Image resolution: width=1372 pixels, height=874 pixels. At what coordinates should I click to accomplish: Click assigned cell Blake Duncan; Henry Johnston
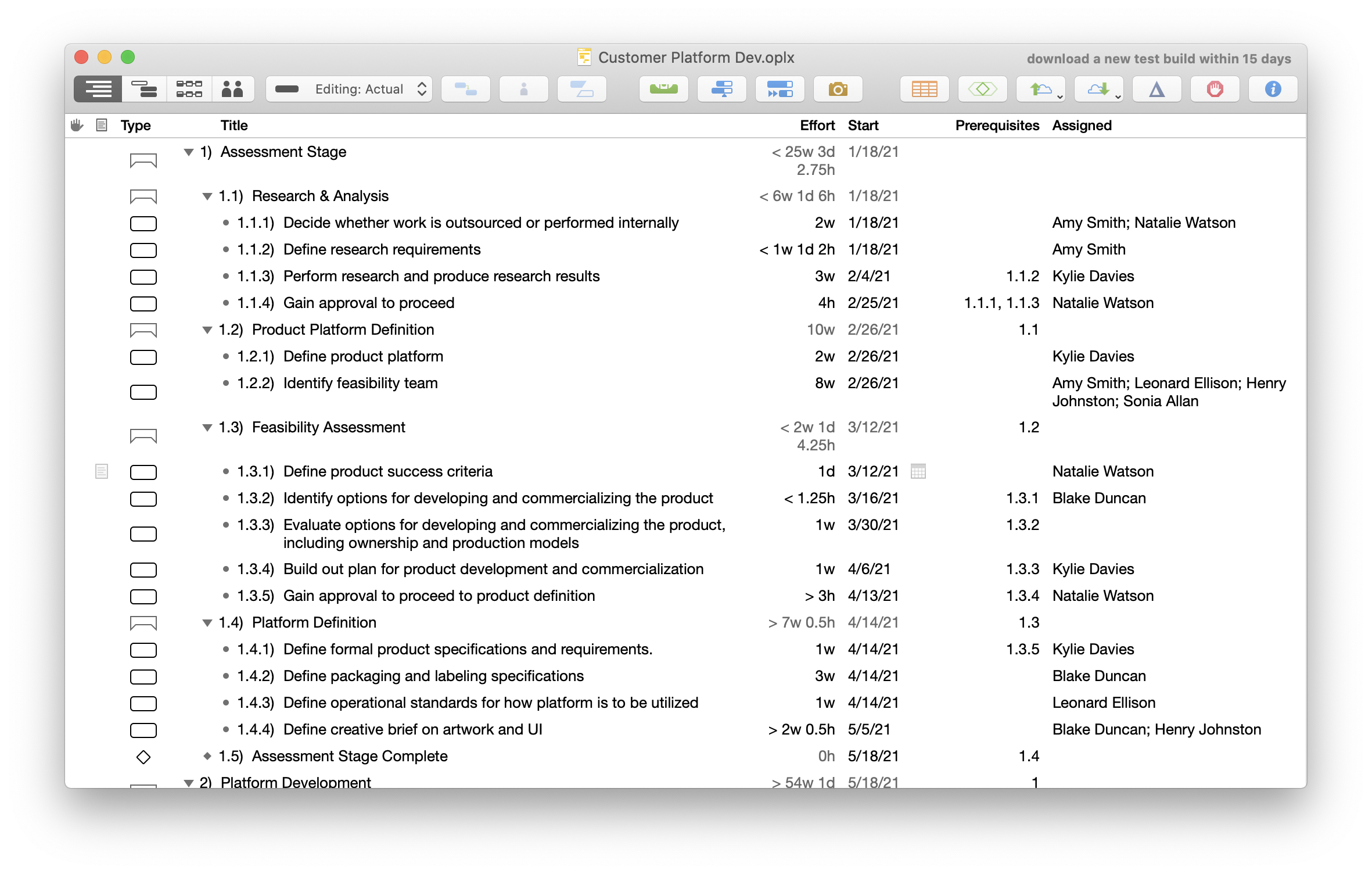[x=1156, y=729]
